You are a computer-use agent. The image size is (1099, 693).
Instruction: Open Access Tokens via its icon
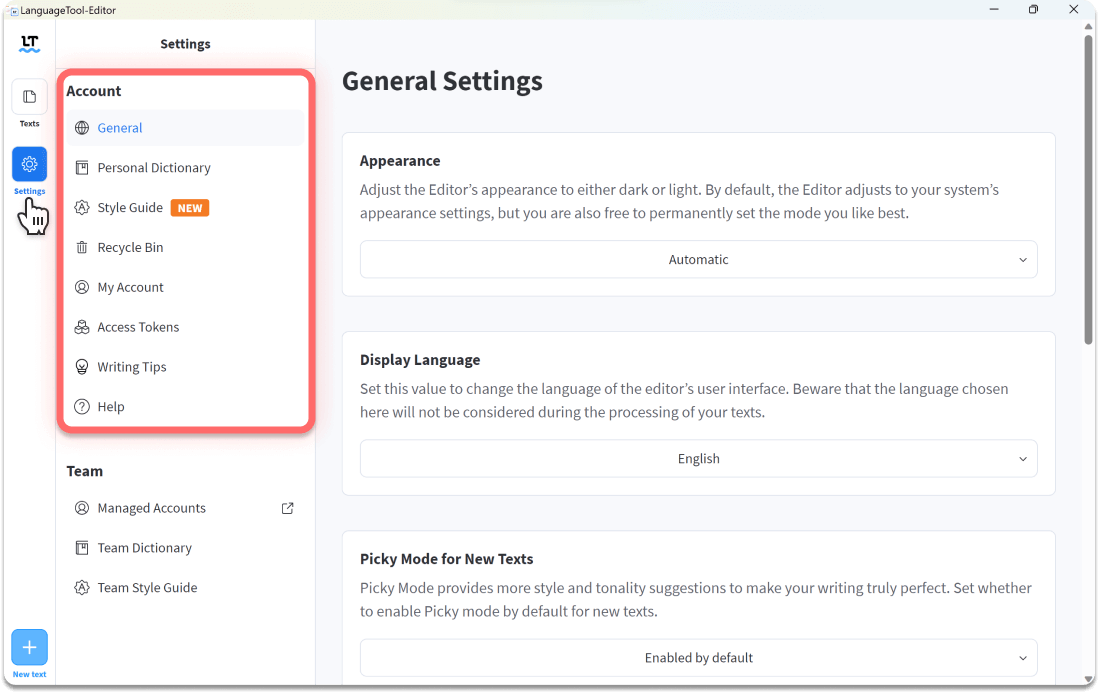coord(82,327)
